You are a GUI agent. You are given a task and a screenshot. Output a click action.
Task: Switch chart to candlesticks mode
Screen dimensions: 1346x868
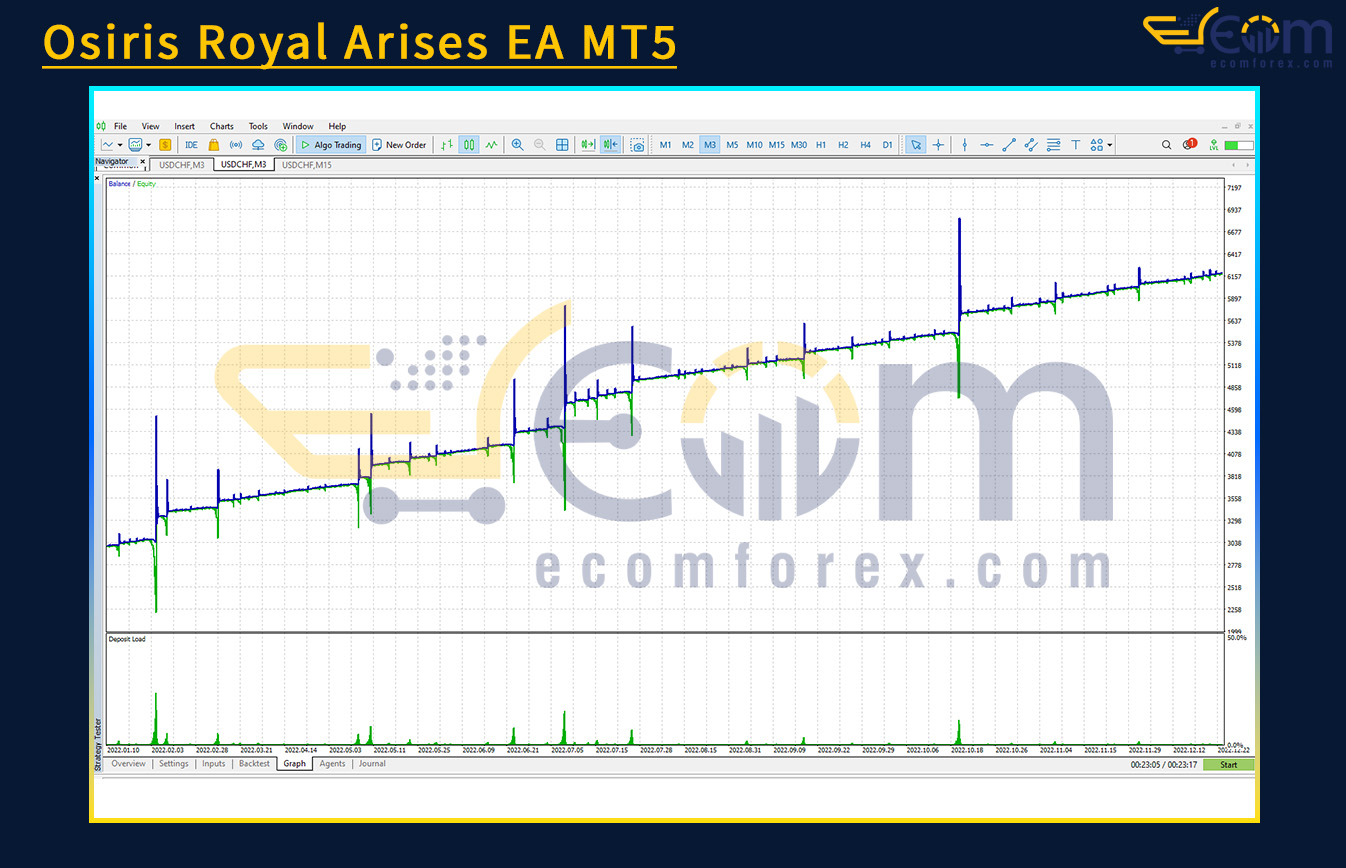[x=469, y=145]
